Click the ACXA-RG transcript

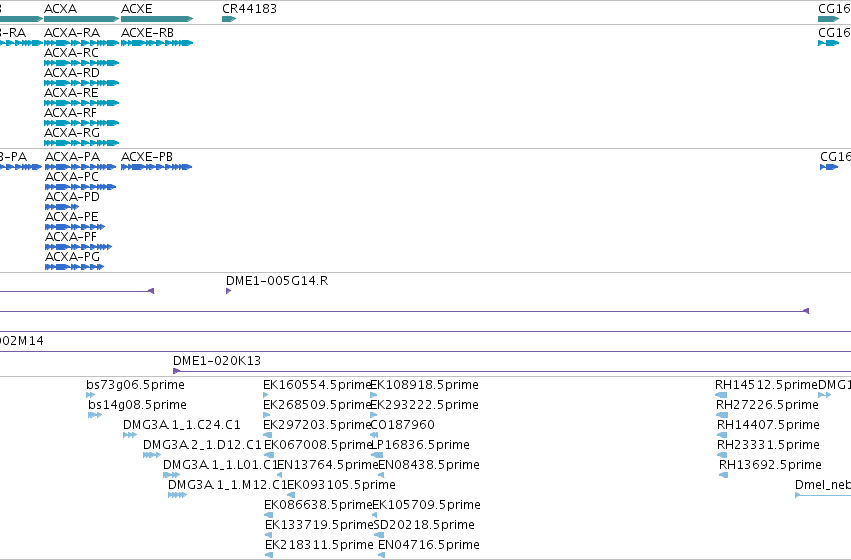click(x=81, y=143)
